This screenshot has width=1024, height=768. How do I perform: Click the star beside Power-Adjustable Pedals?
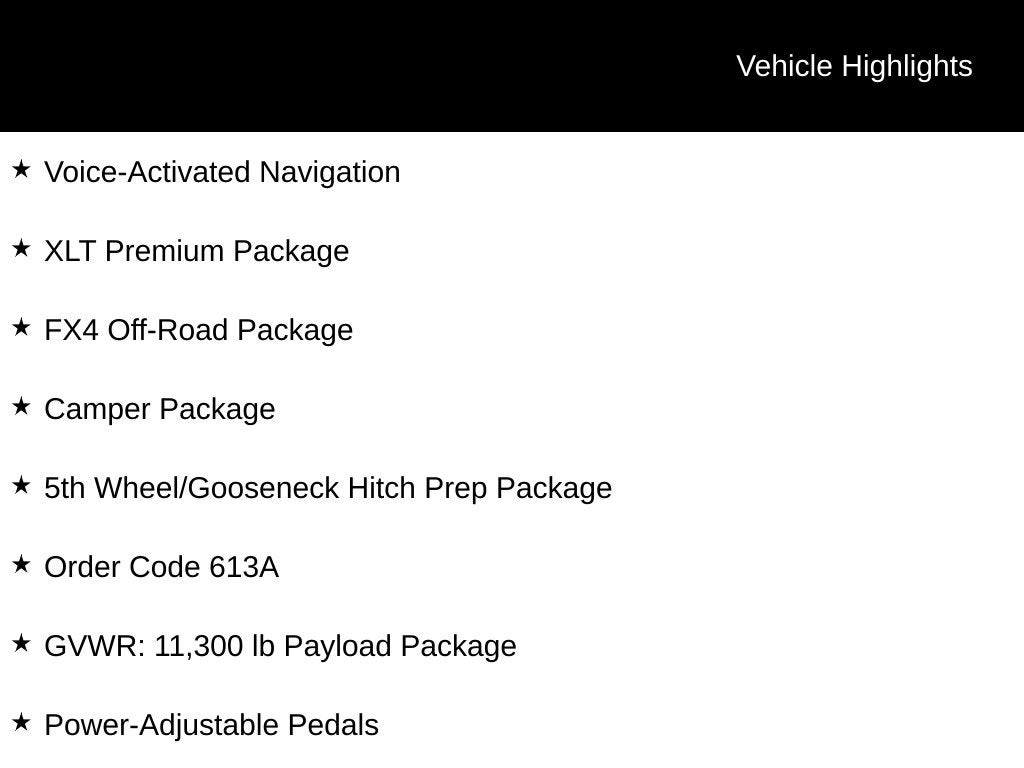(x=21, y=722)
